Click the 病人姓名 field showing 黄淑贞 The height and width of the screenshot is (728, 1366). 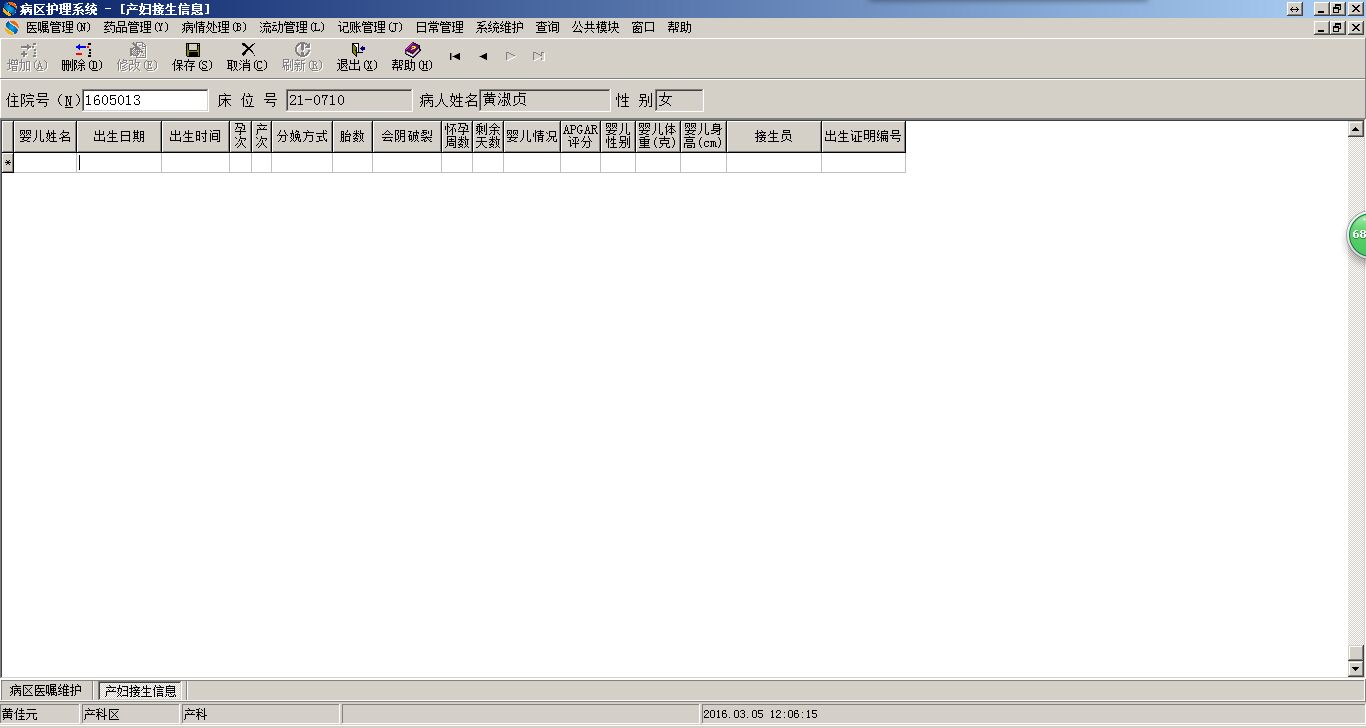click(545, 100)
